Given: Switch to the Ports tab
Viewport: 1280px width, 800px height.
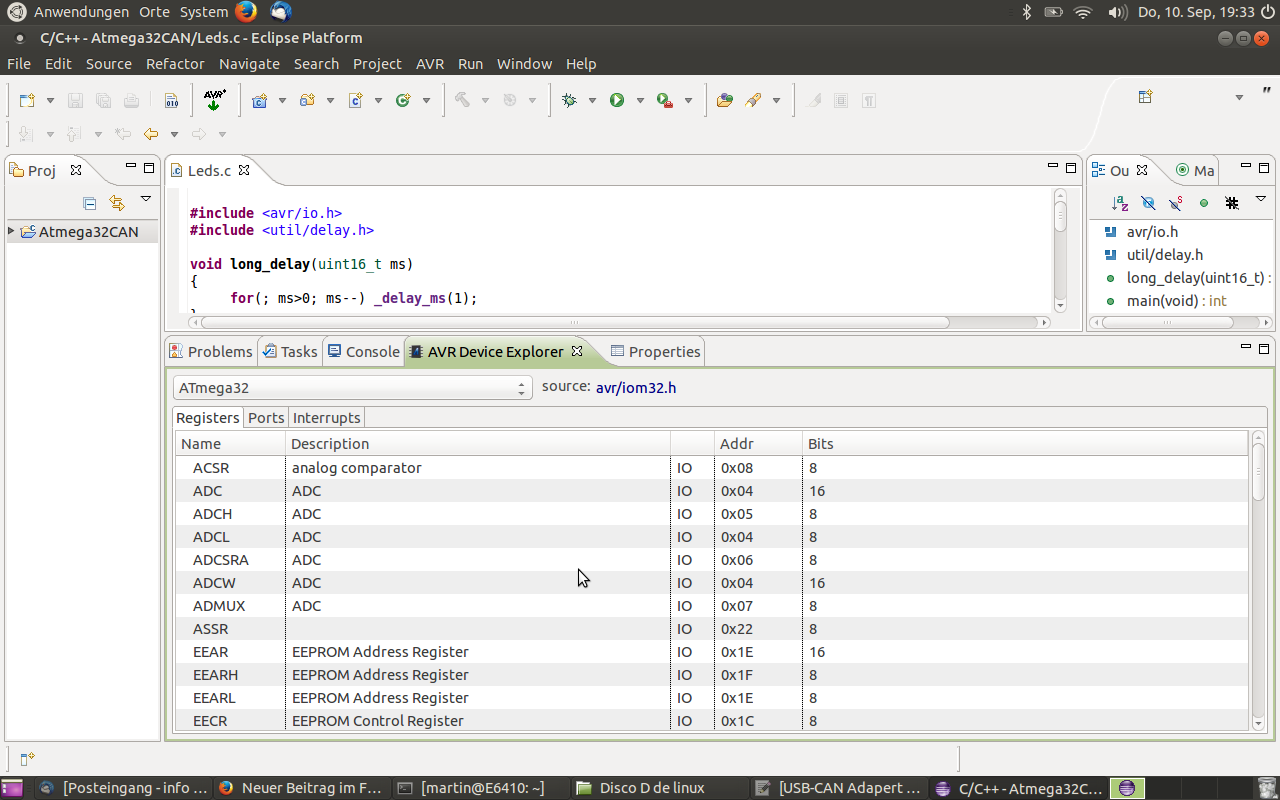Looking at the screenshot, I should click(265, 417).
